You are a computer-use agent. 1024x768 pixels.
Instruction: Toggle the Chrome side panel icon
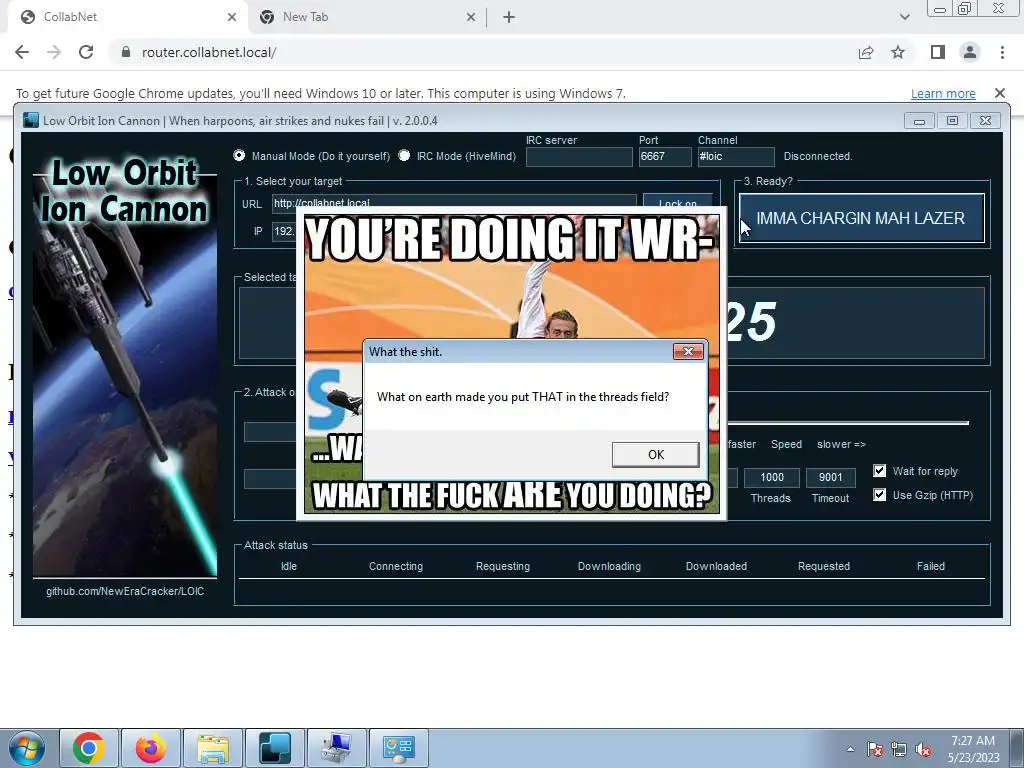[x=938, y=52]
